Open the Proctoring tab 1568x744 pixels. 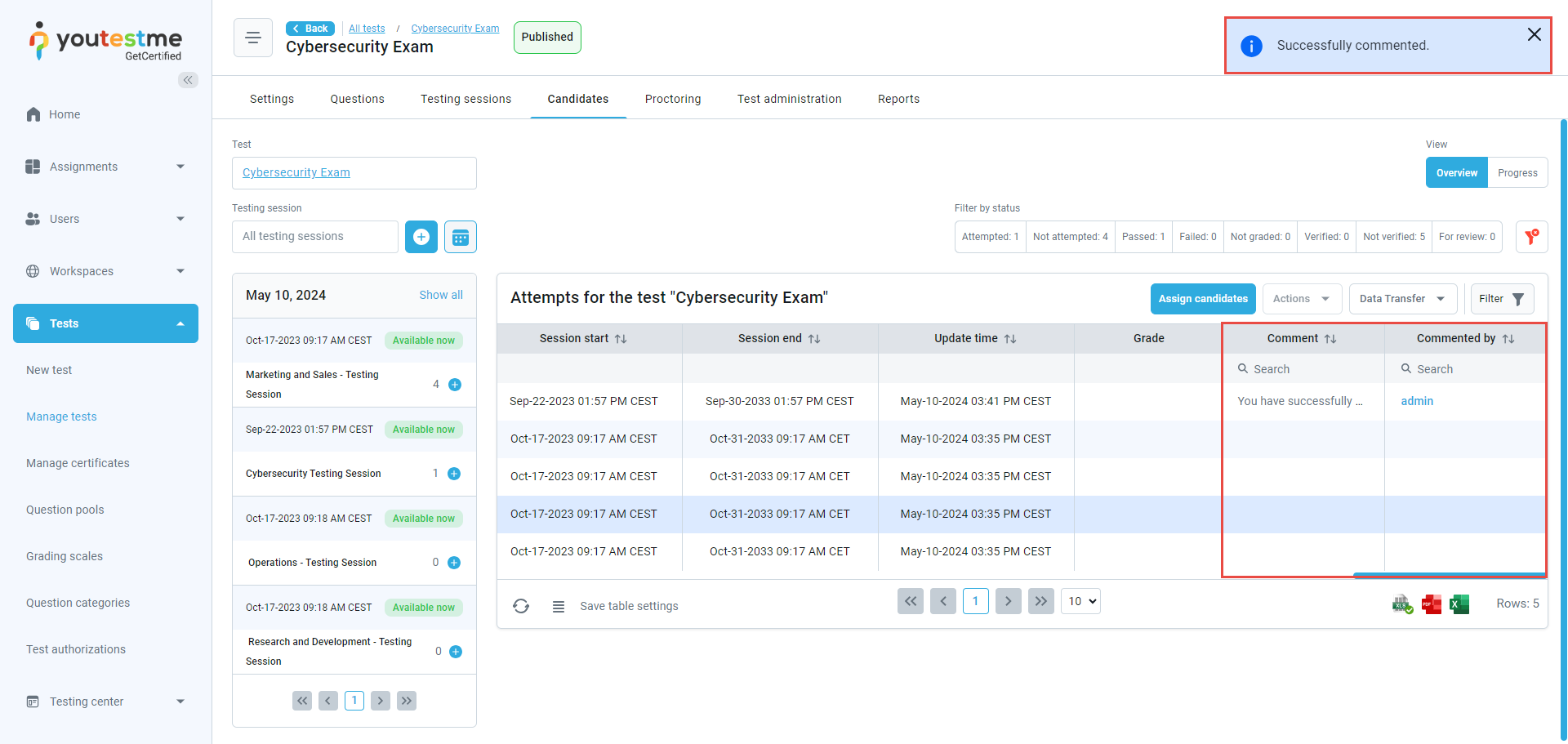pyautogui.click(x=673, y=99)
